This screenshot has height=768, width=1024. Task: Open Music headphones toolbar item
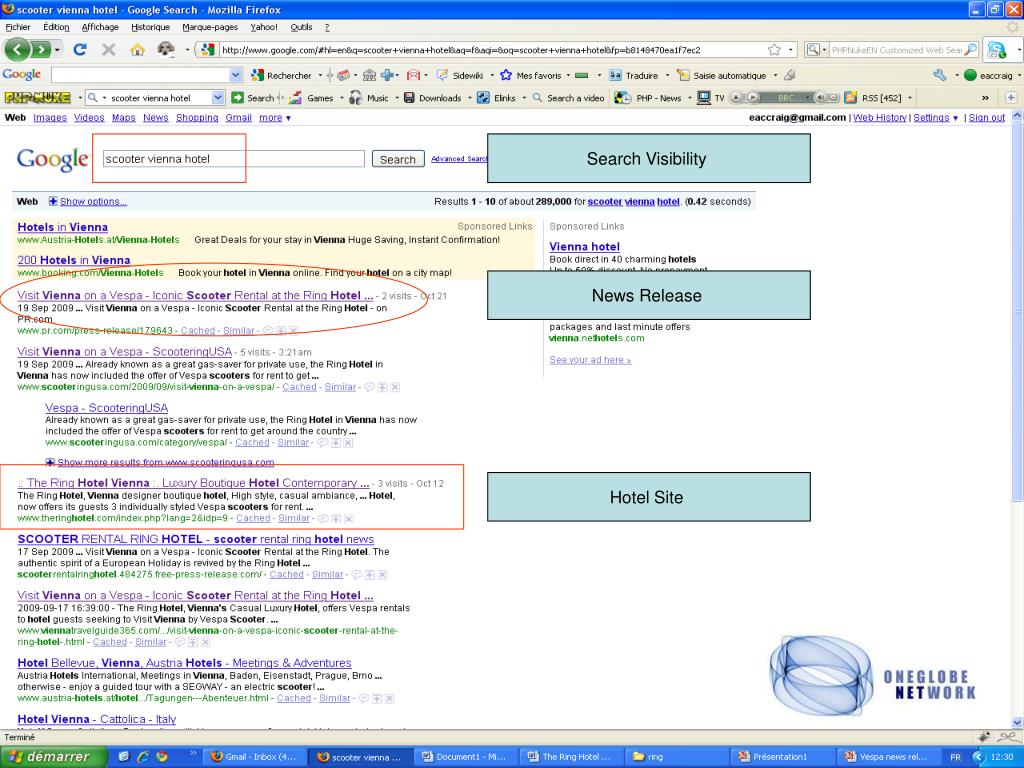tap(369, 98)
